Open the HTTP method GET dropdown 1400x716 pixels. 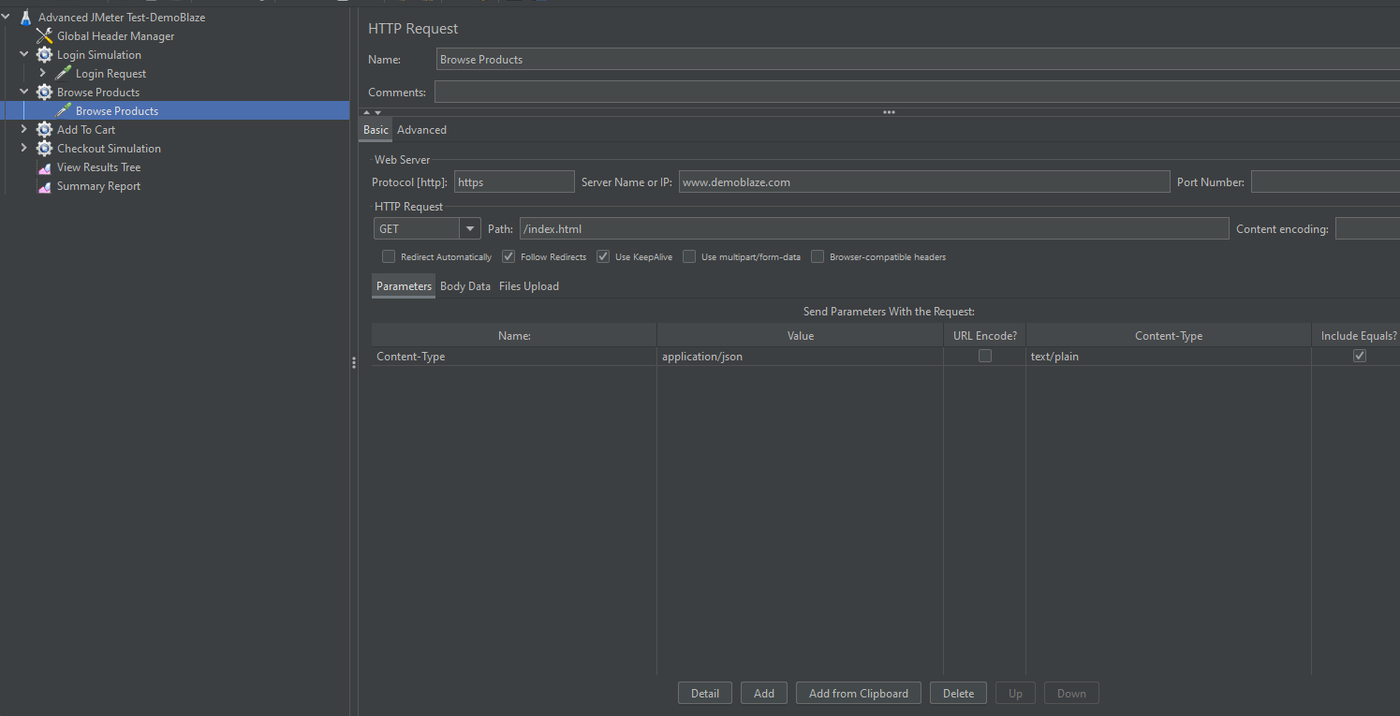469,229
